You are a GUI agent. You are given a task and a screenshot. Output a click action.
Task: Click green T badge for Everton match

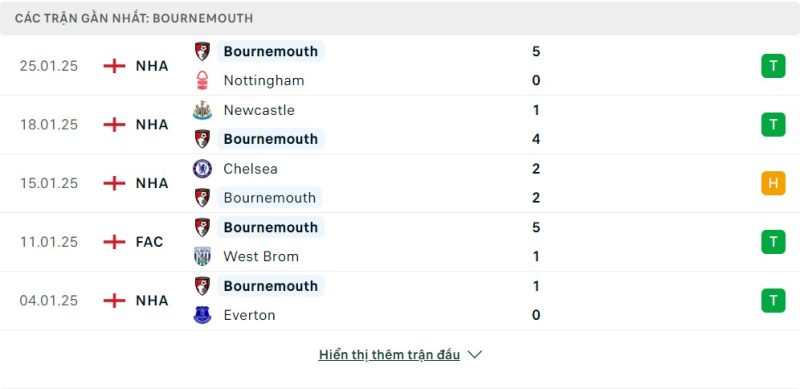[x=773, y=300]
